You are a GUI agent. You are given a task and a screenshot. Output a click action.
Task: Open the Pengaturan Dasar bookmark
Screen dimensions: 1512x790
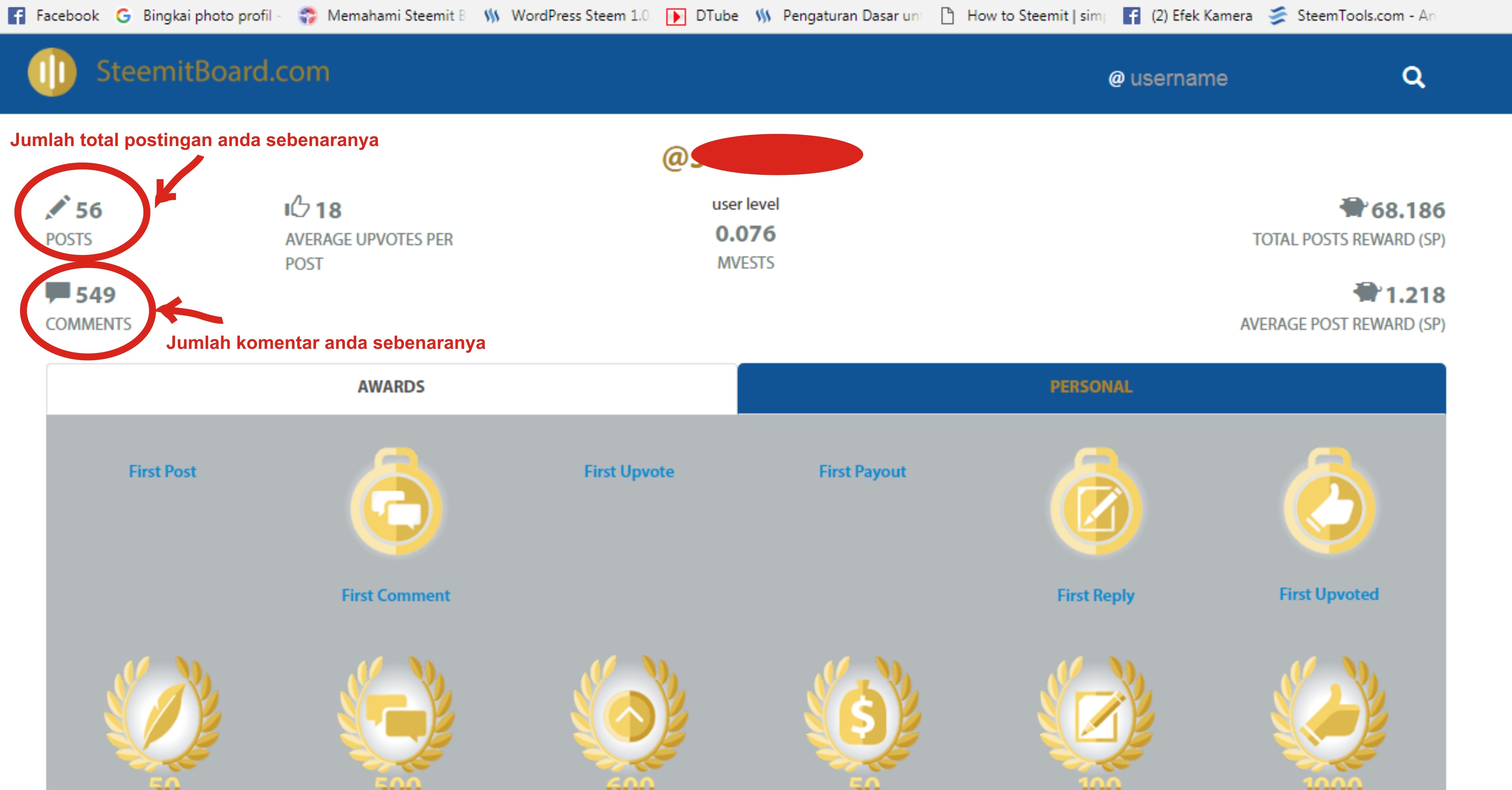click(839, 16)
